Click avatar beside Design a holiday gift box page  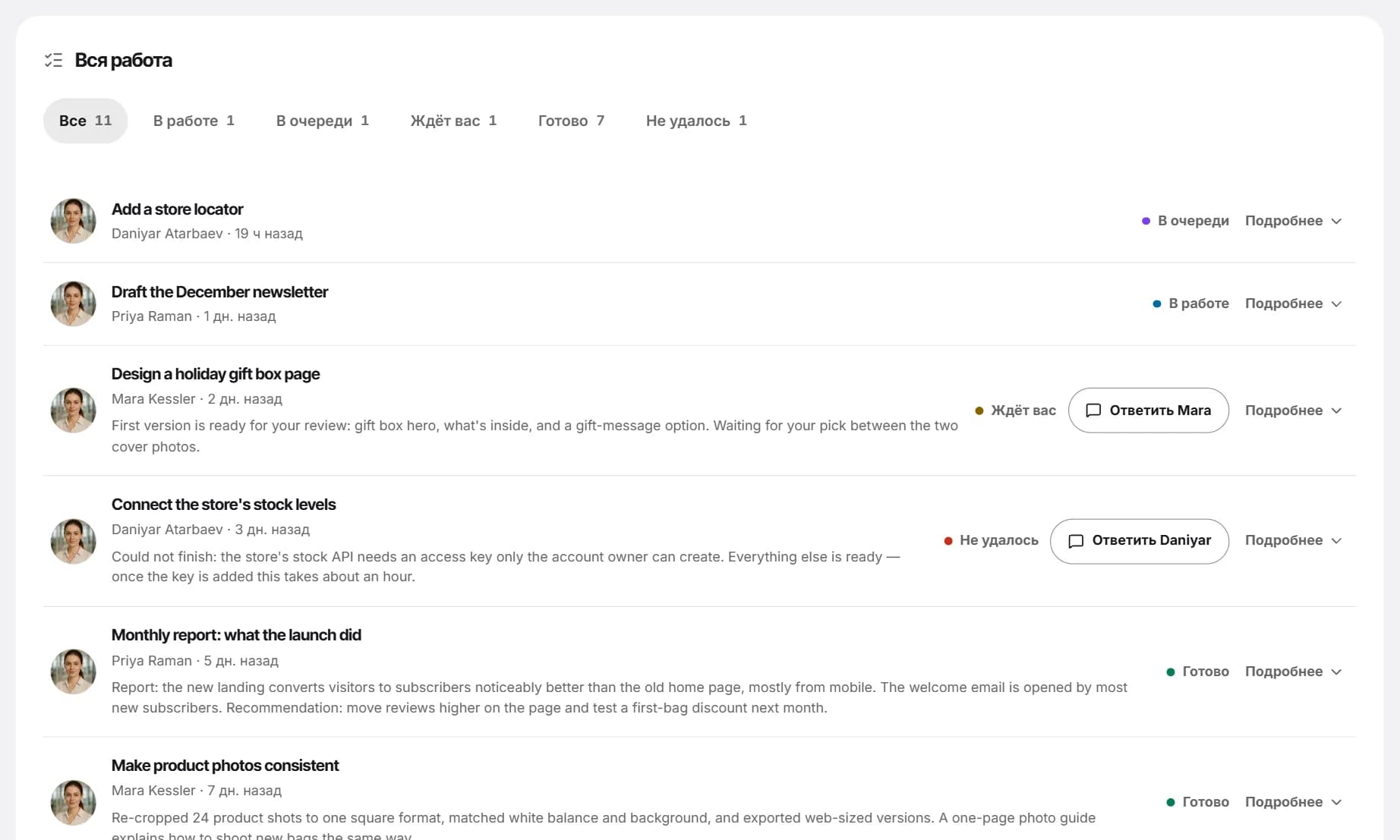coord(73,411)
